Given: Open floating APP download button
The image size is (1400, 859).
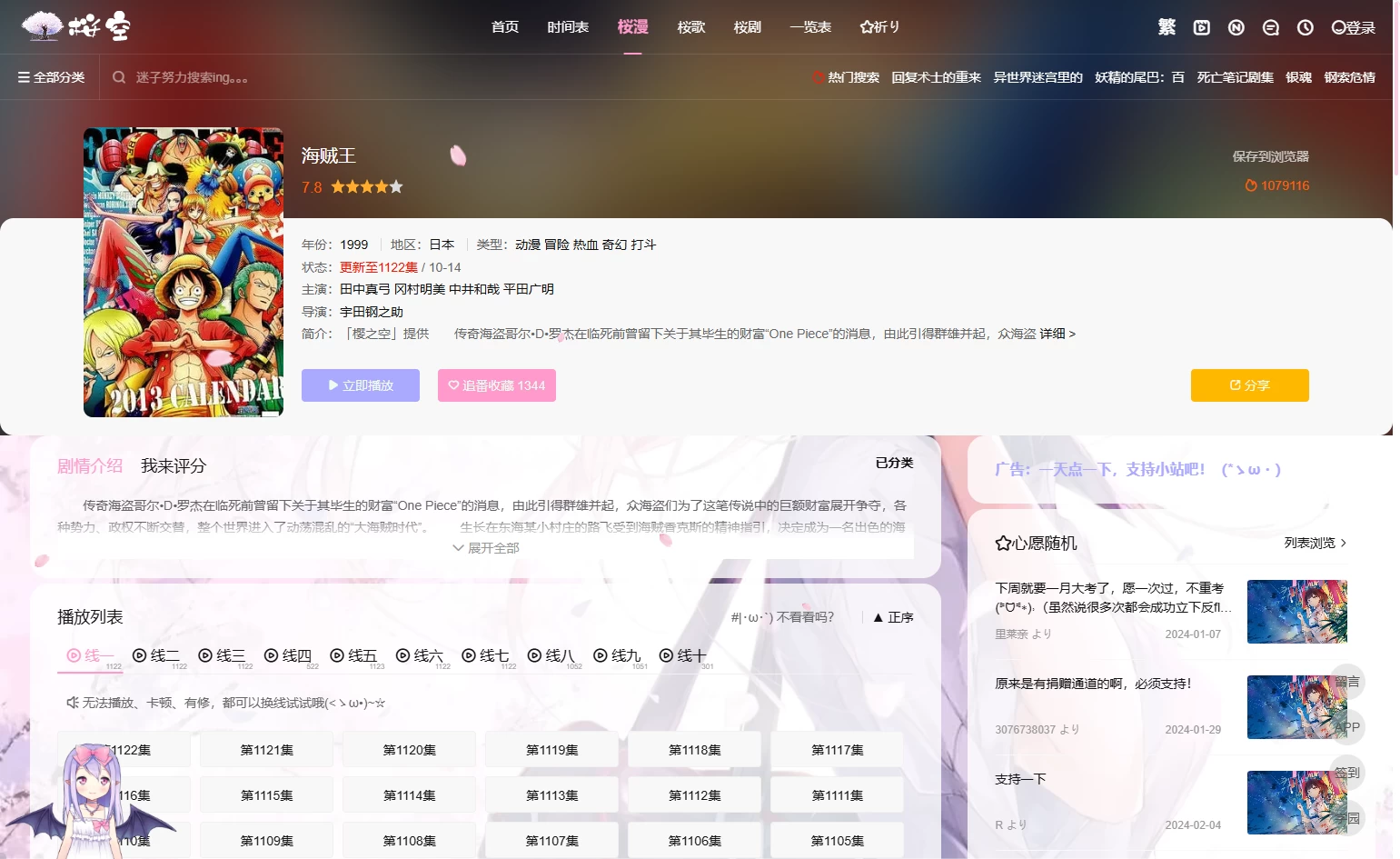Looking at the screenshot, I should tap(1347, 727).
